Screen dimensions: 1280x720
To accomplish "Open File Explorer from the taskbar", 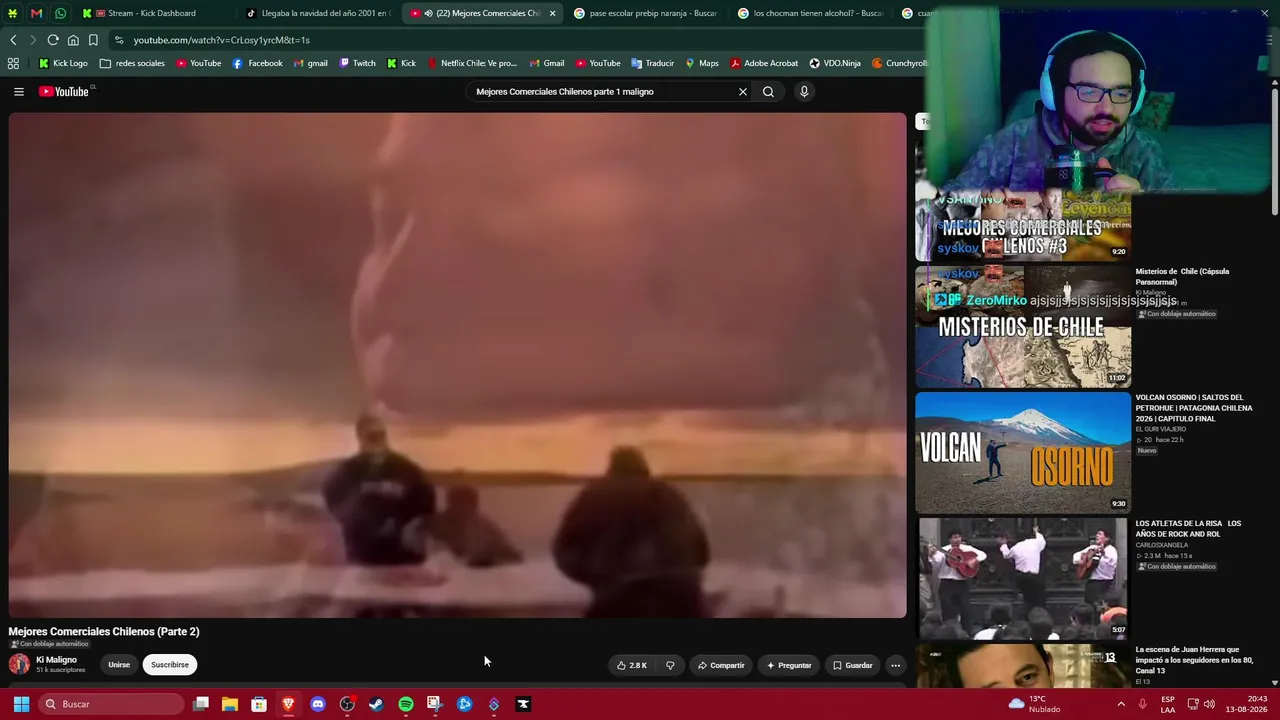I will [230, 704].
